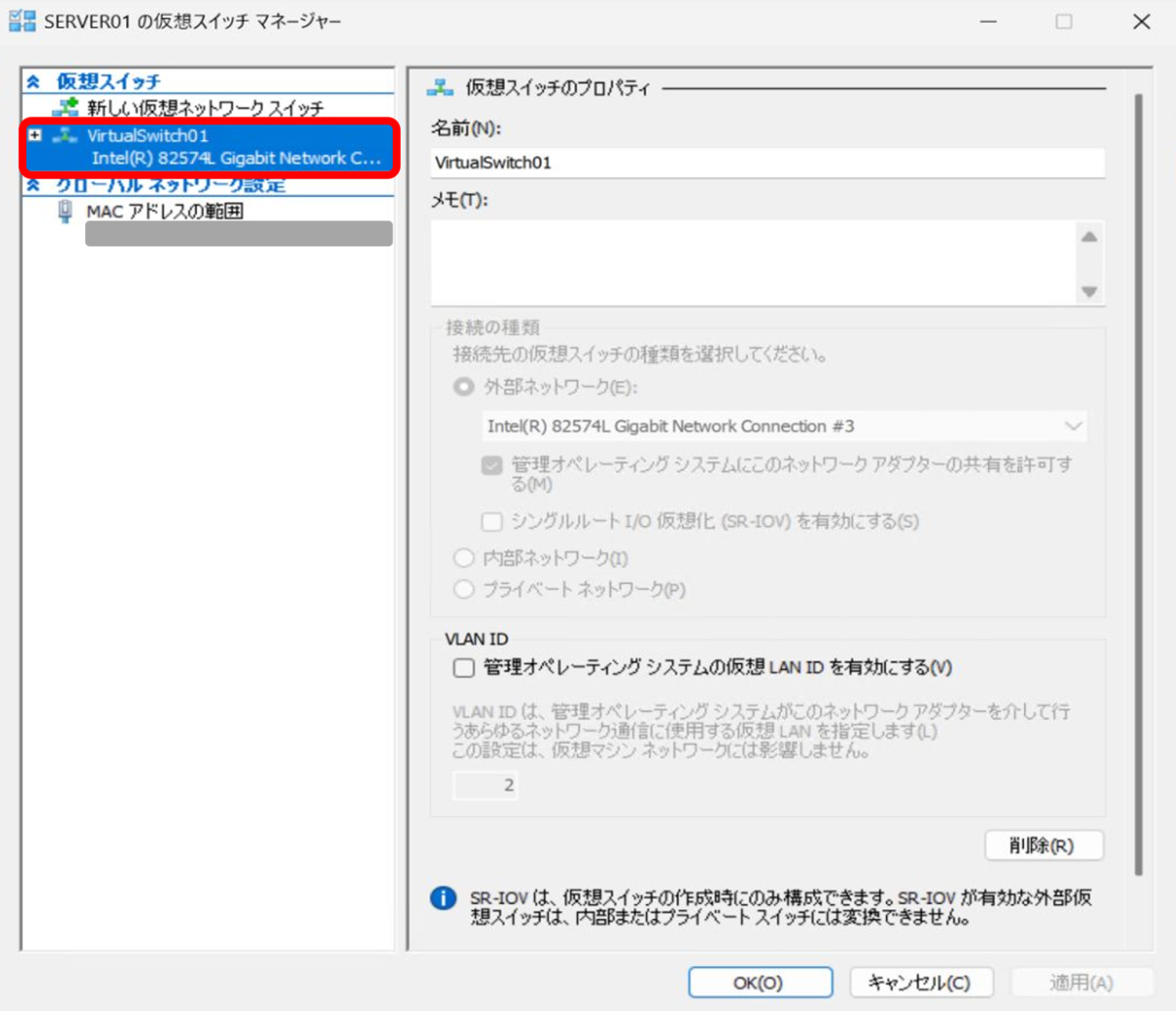Select 新しい仮想ネットワーク スイッチ tree item
This screenshot has width=1176, height=1011.
[x=205, y=108]
